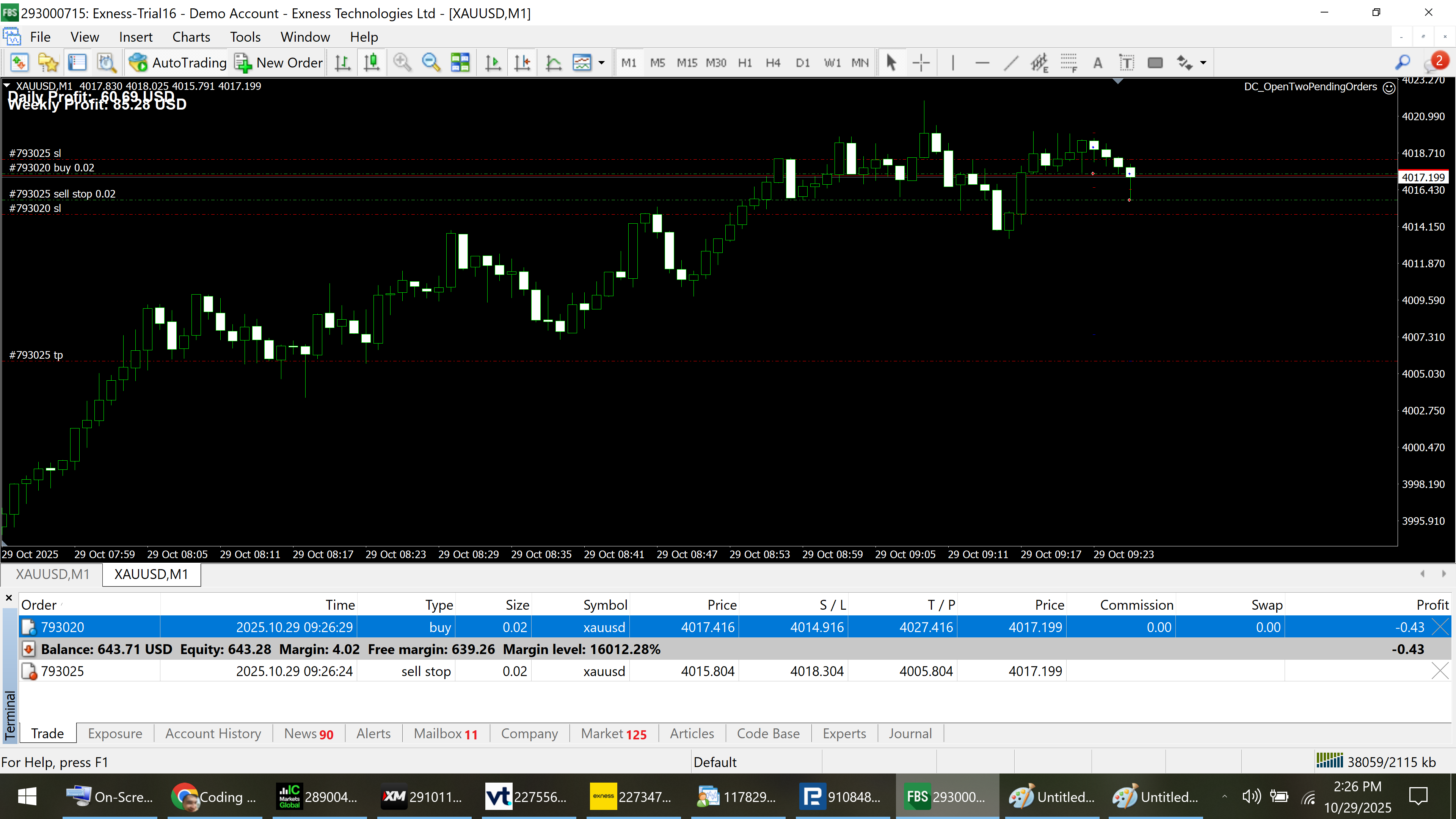This screenshot has width=1456, height=819.
Task: Click the Zoom In magnifier icon
Action: (402, 62)
